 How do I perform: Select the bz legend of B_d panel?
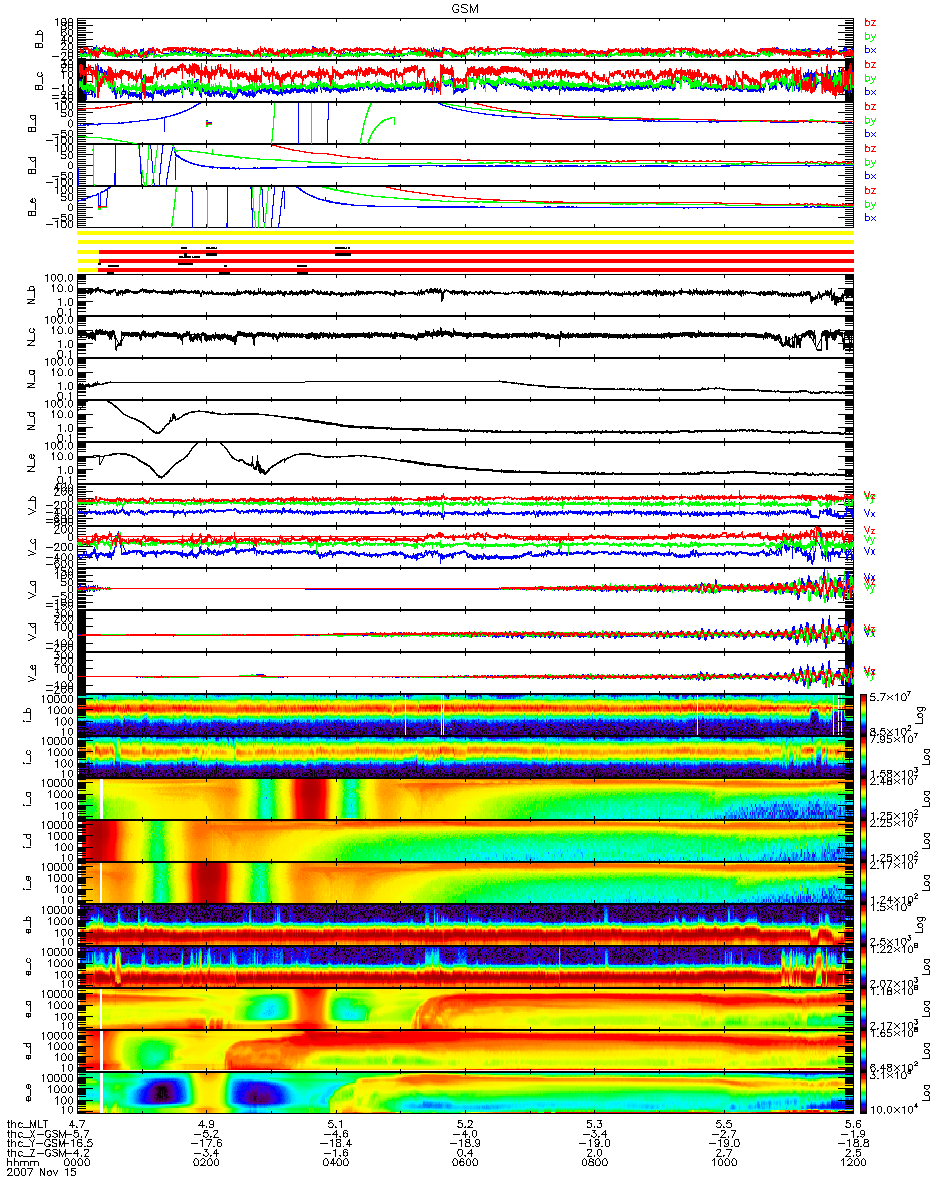[870, 149]
